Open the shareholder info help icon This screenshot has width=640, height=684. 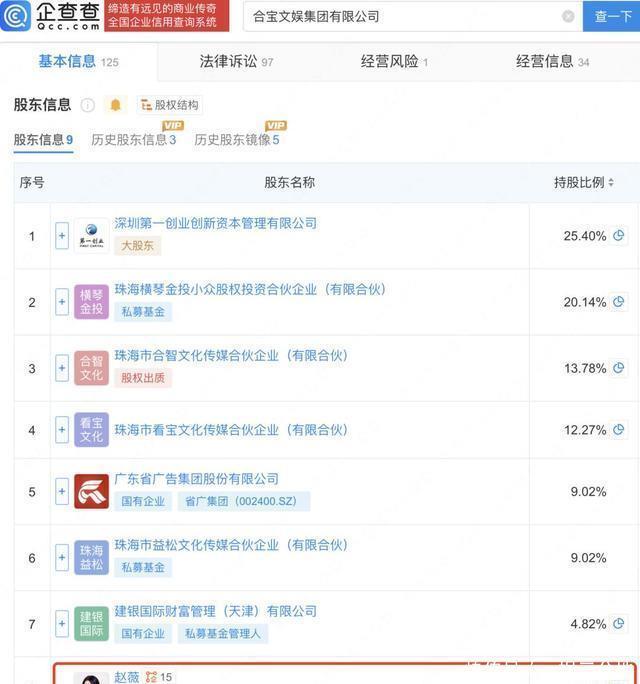(x=88, y=105)
